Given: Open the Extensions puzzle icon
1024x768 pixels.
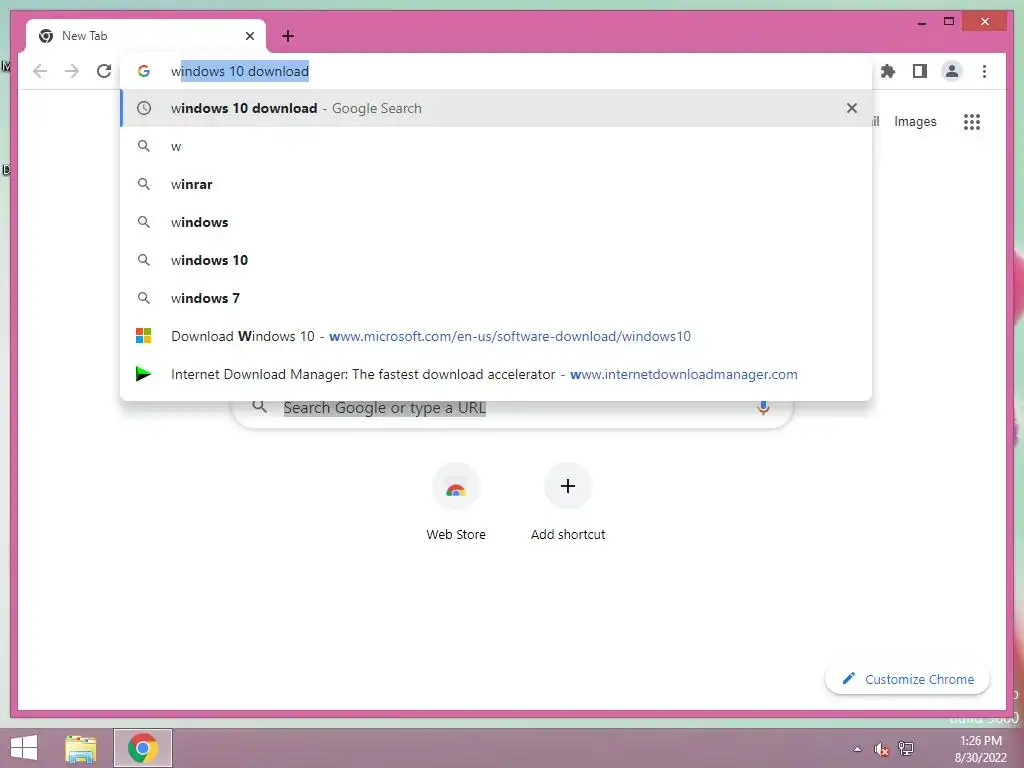Looking at the screenshot, I should pos(888,71).
